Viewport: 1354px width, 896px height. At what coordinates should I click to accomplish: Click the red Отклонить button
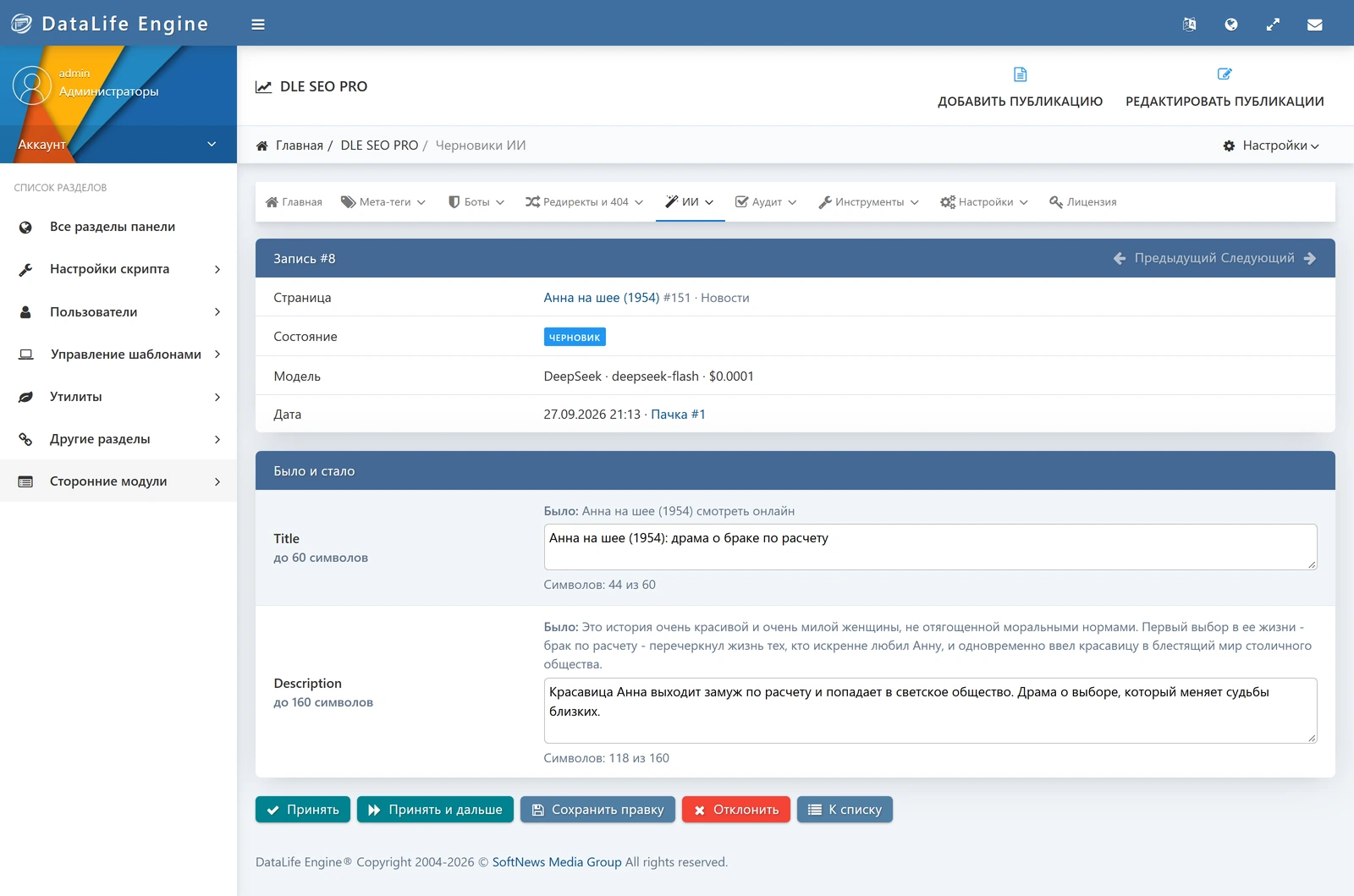coord(736,810)
